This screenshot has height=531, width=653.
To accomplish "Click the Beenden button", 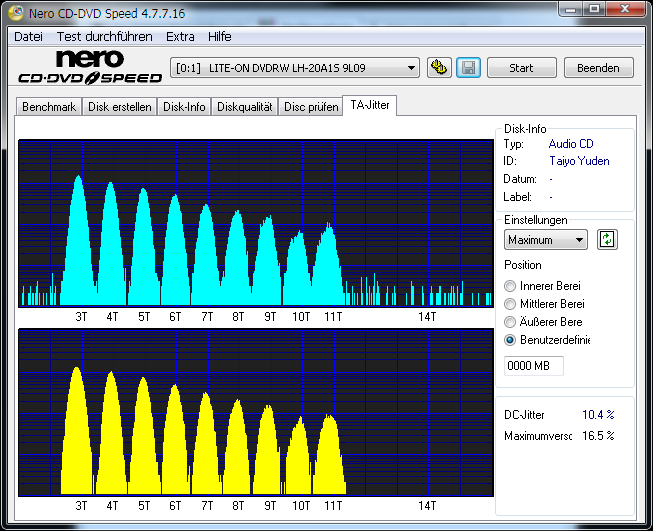I will click(x=598, y=68).
